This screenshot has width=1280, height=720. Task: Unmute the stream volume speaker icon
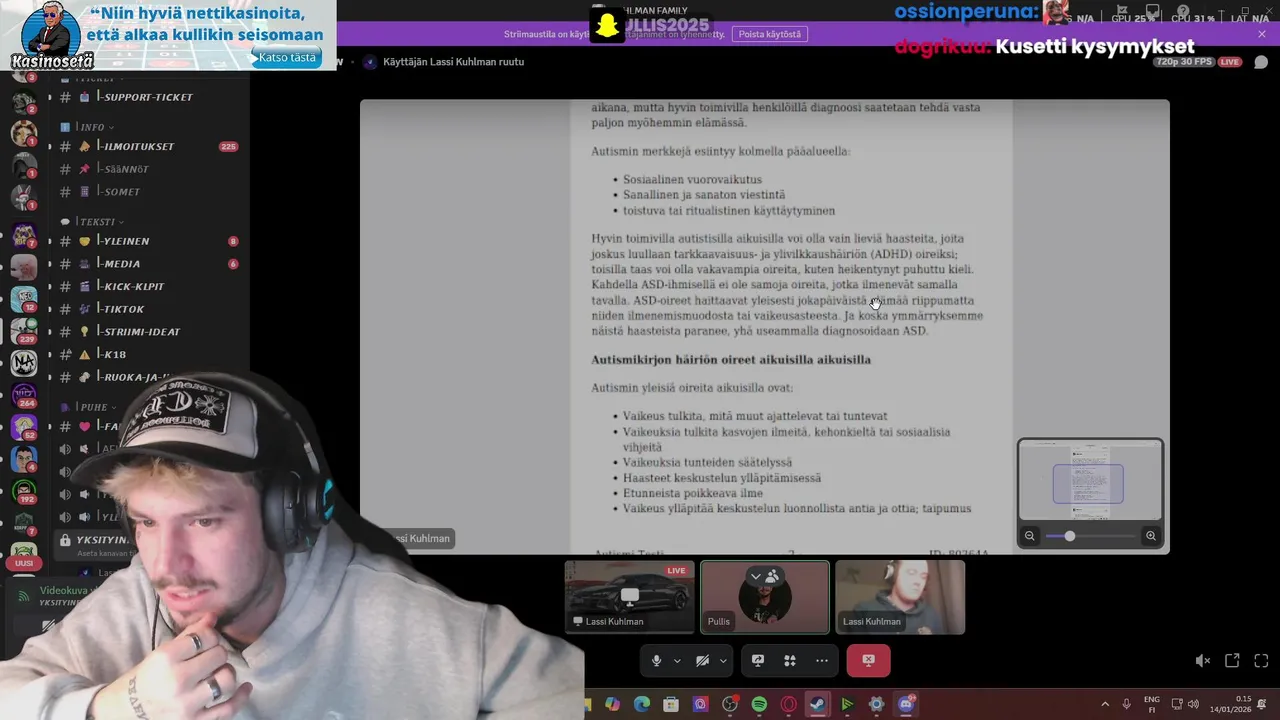pyautogui.click(x=1203, y=661)
